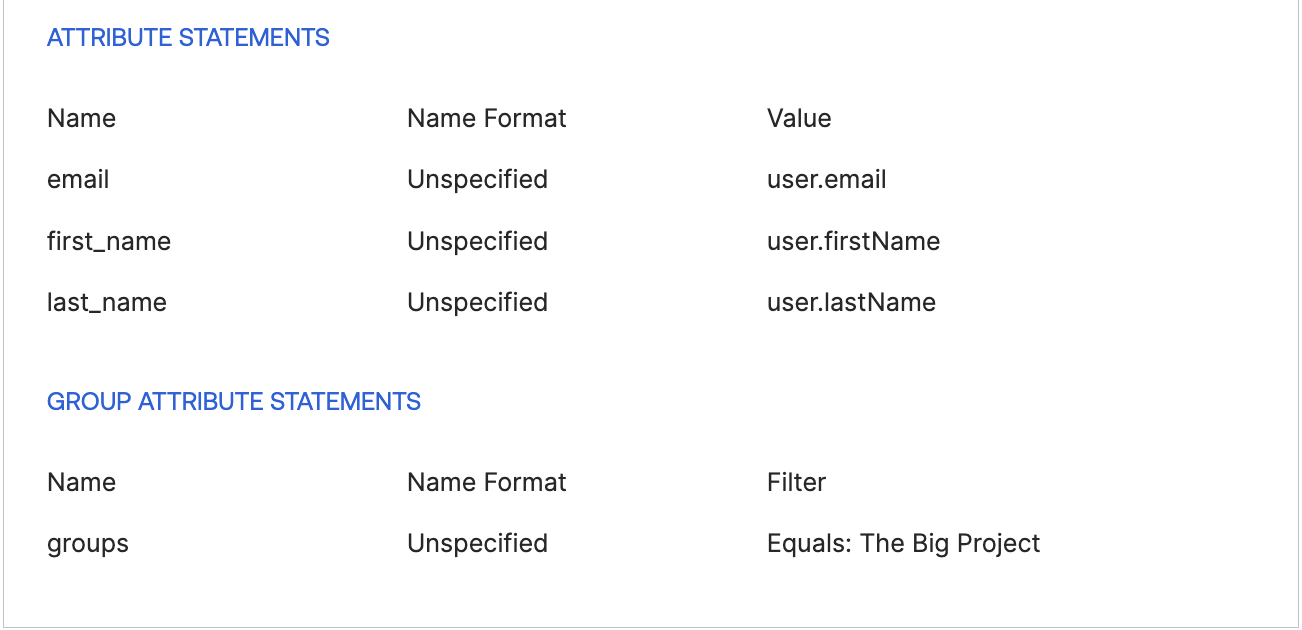Select the first_name attribute name
Image resolution: width=1302 pixels, height=630 pixels.
pos(108,242)
